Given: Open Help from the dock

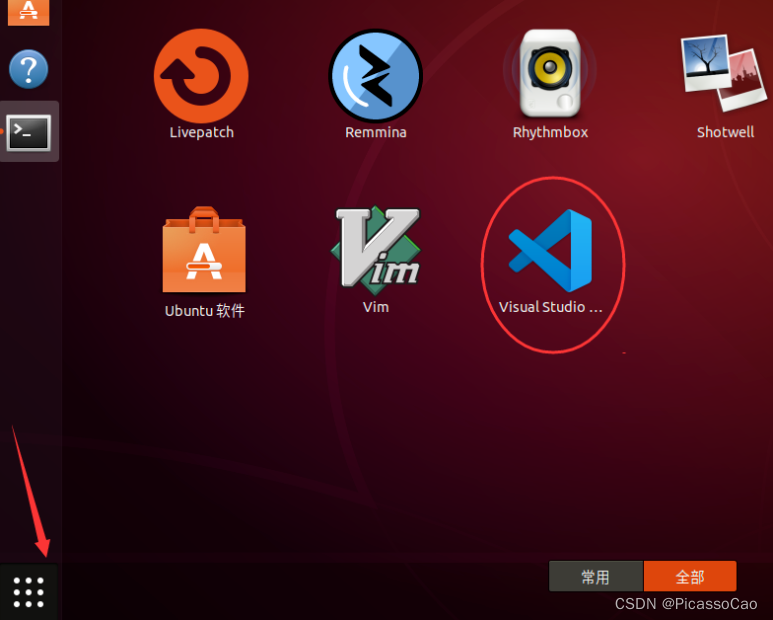Looking at the screenshot, I should 29,69.
